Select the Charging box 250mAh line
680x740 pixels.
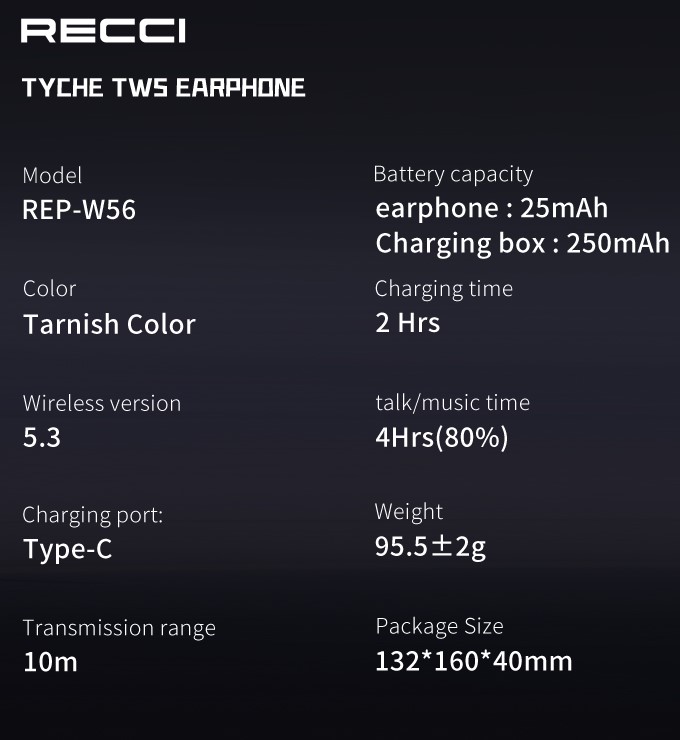(x=522, y=244)
